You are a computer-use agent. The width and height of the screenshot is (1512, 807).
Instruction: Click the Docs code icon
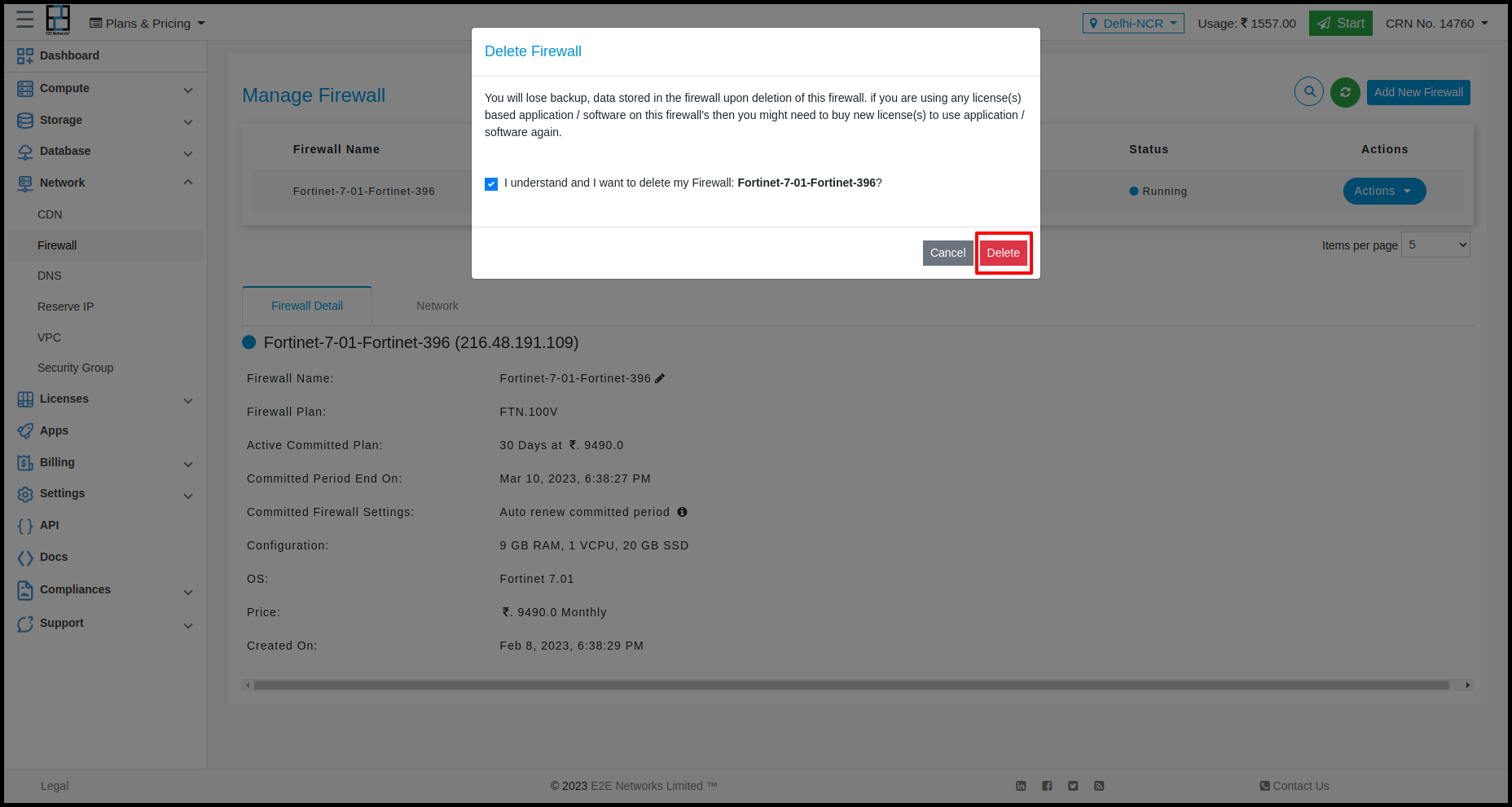[25, 558]
